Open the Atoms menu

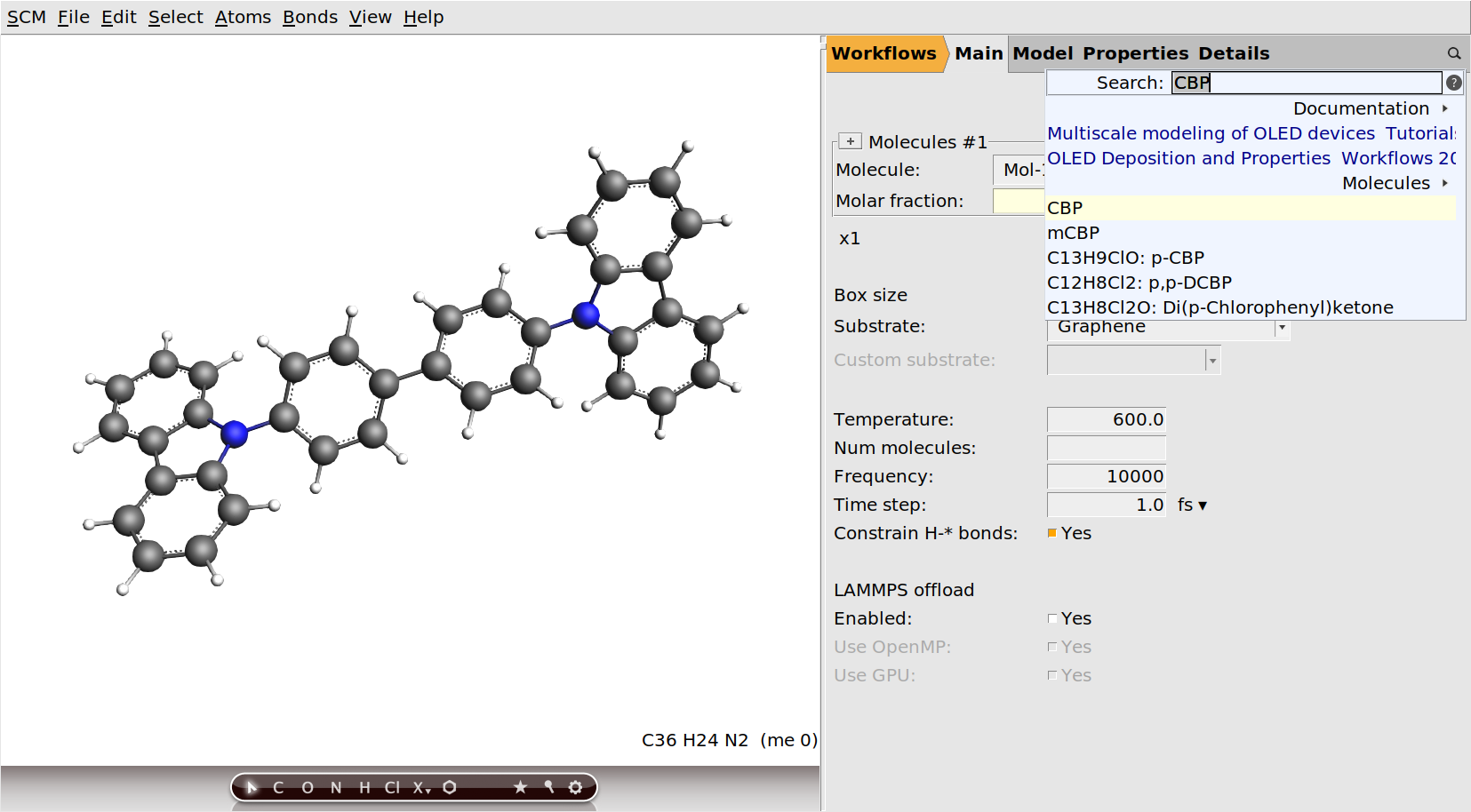tap(243, 17)
